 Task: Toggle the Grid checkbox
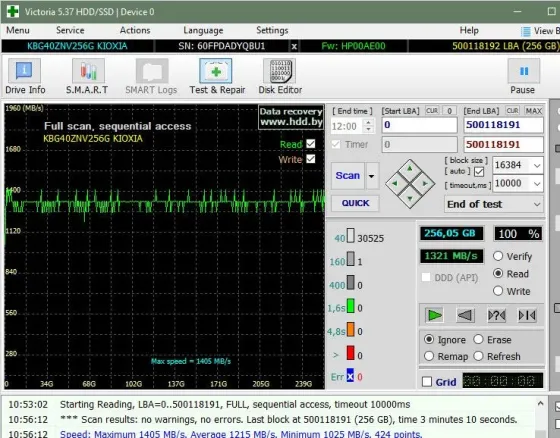click(427, 382)
